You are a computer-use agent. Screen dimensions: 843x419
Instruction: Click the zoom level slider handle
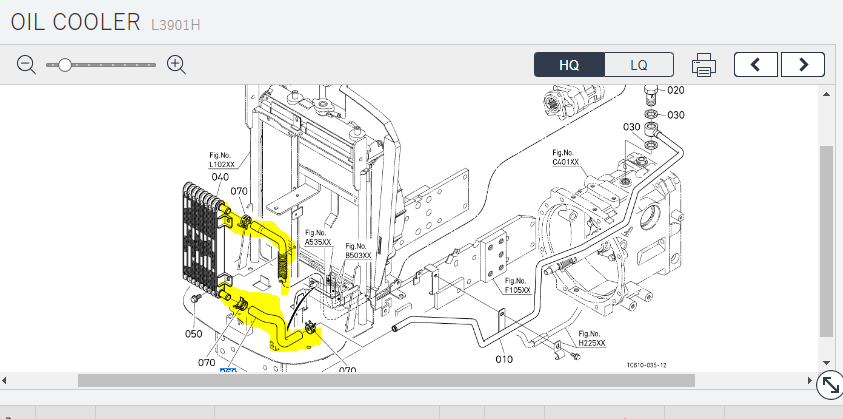click(x=65, y=65)
